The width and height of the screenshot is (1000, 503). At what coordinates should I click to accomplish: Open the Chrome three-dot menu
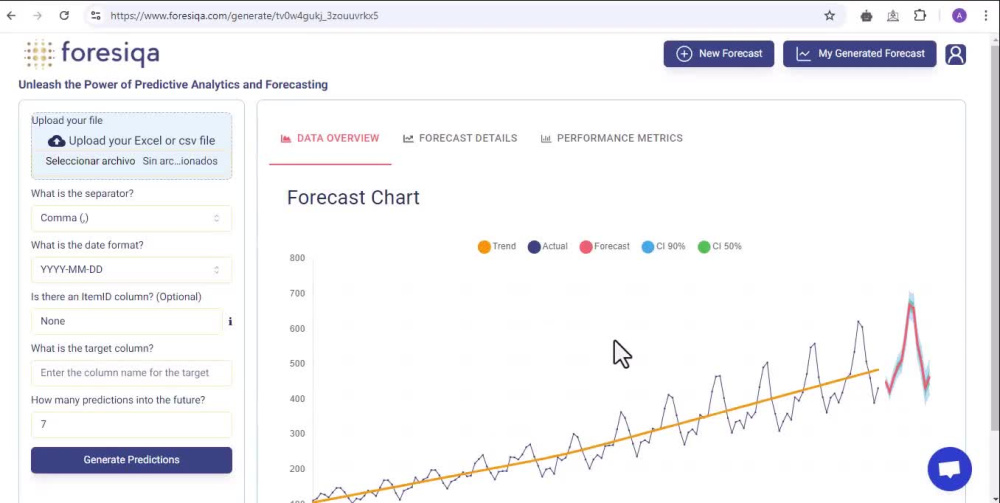[986, 15]
